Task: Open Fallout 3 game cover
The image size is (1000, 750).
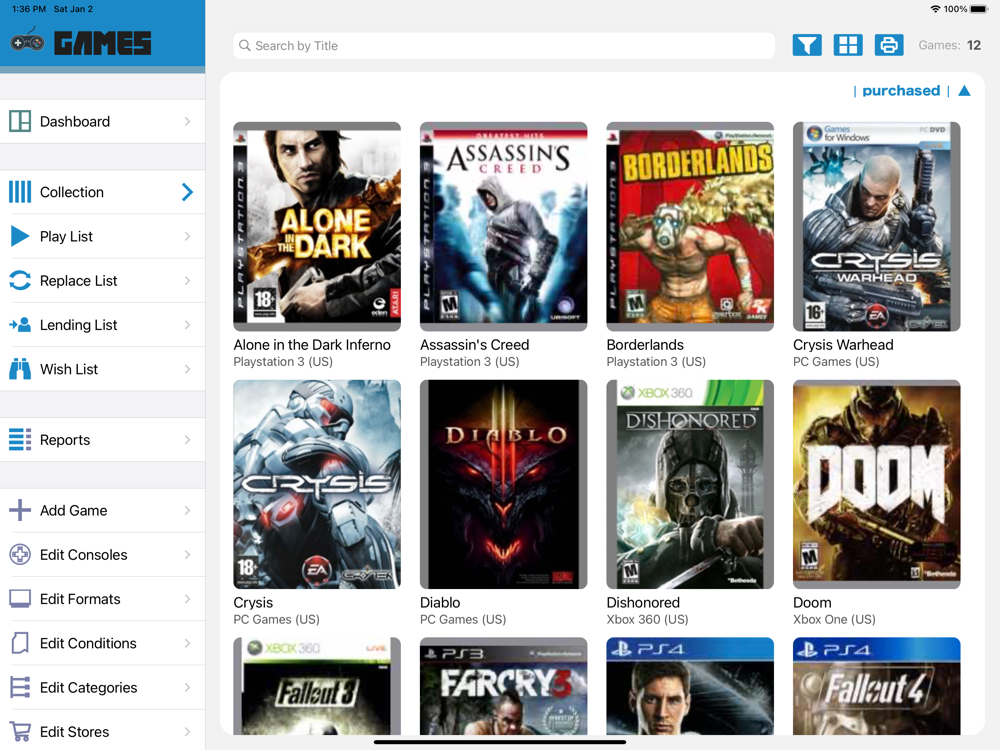Action: [317, 686]
